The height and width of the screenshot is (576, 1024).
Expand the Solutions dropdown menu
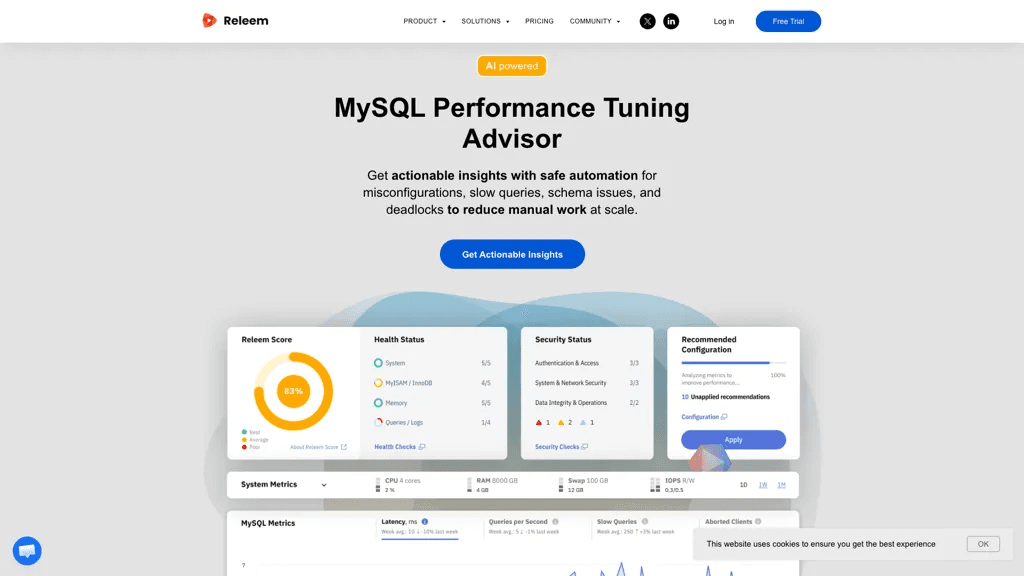[x=485, y=22]
